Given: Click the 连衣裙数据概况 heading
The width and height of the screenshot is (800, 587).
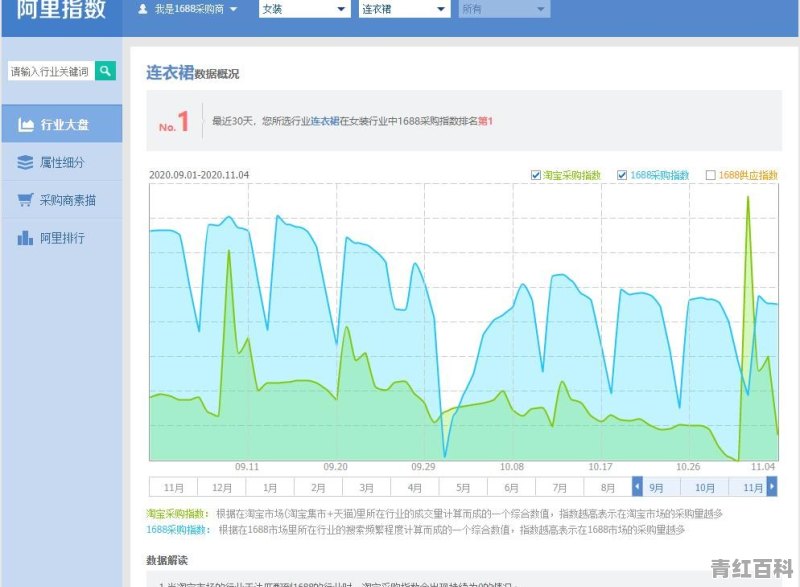Looking at the screenshot, I should click(192, 72).
